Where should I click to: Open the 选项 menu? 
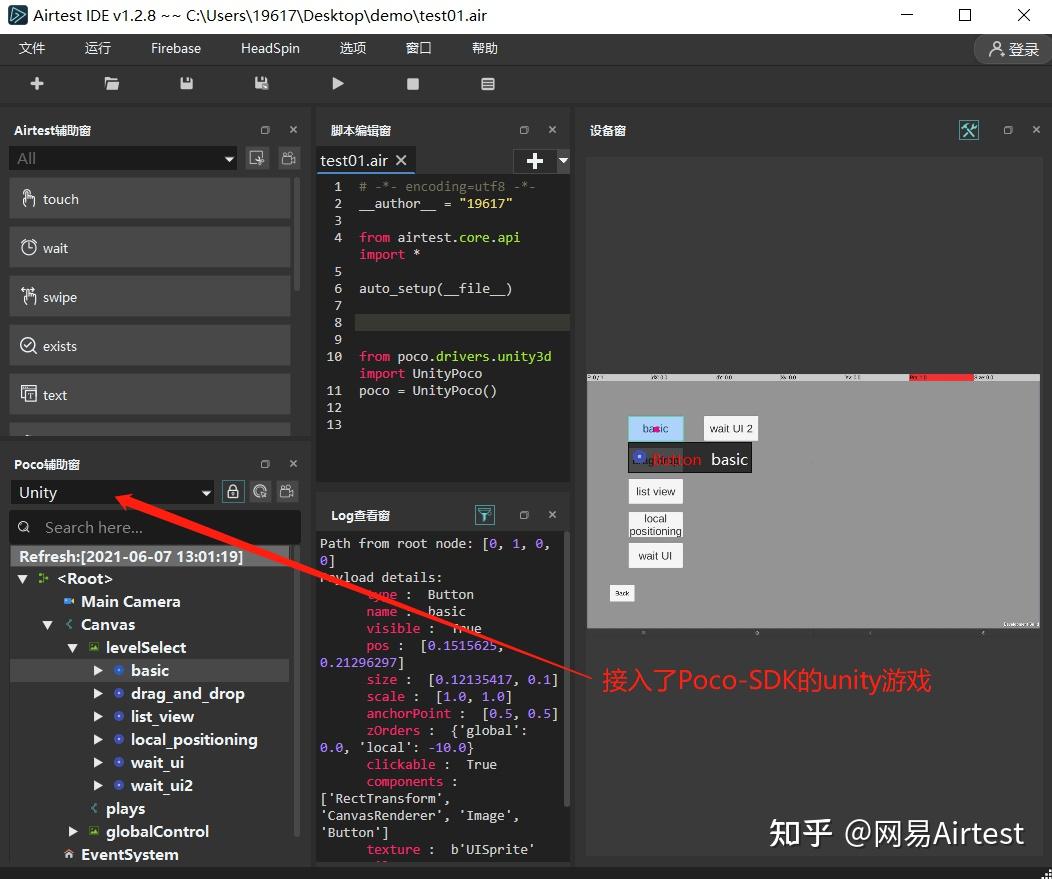[x=352, y=47]
